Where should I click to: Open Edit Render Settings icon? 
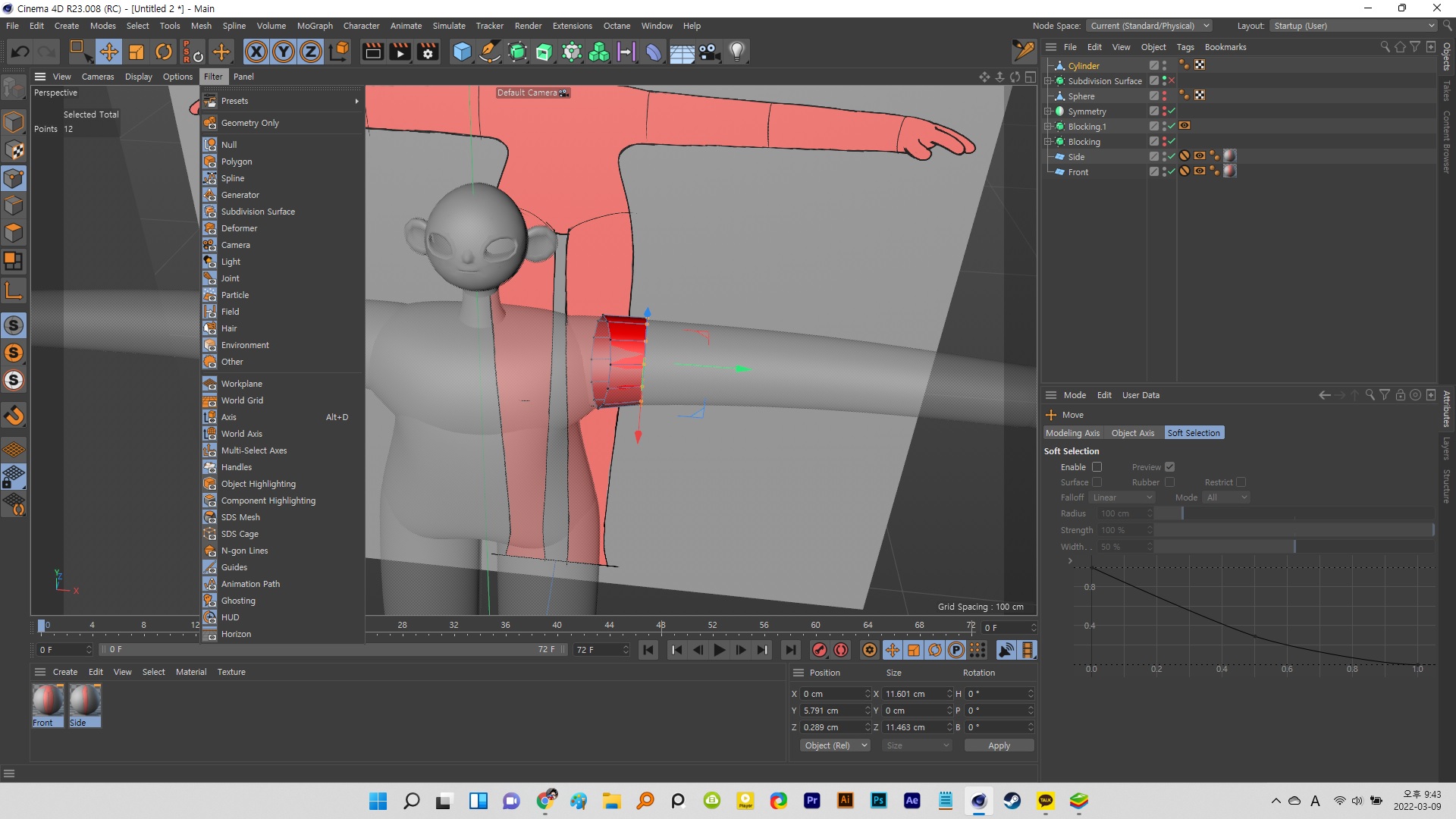pos(428,52)
